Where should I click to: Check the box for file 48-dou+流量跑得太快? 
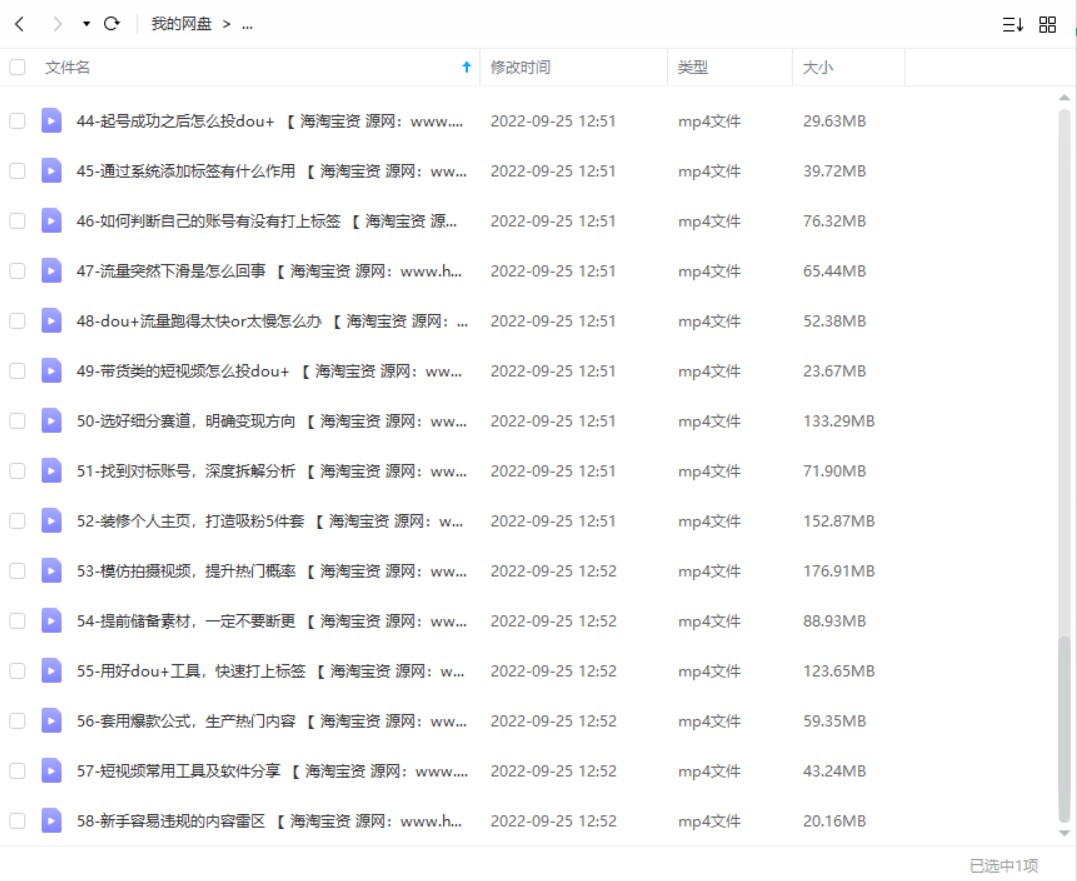[17, 321]
